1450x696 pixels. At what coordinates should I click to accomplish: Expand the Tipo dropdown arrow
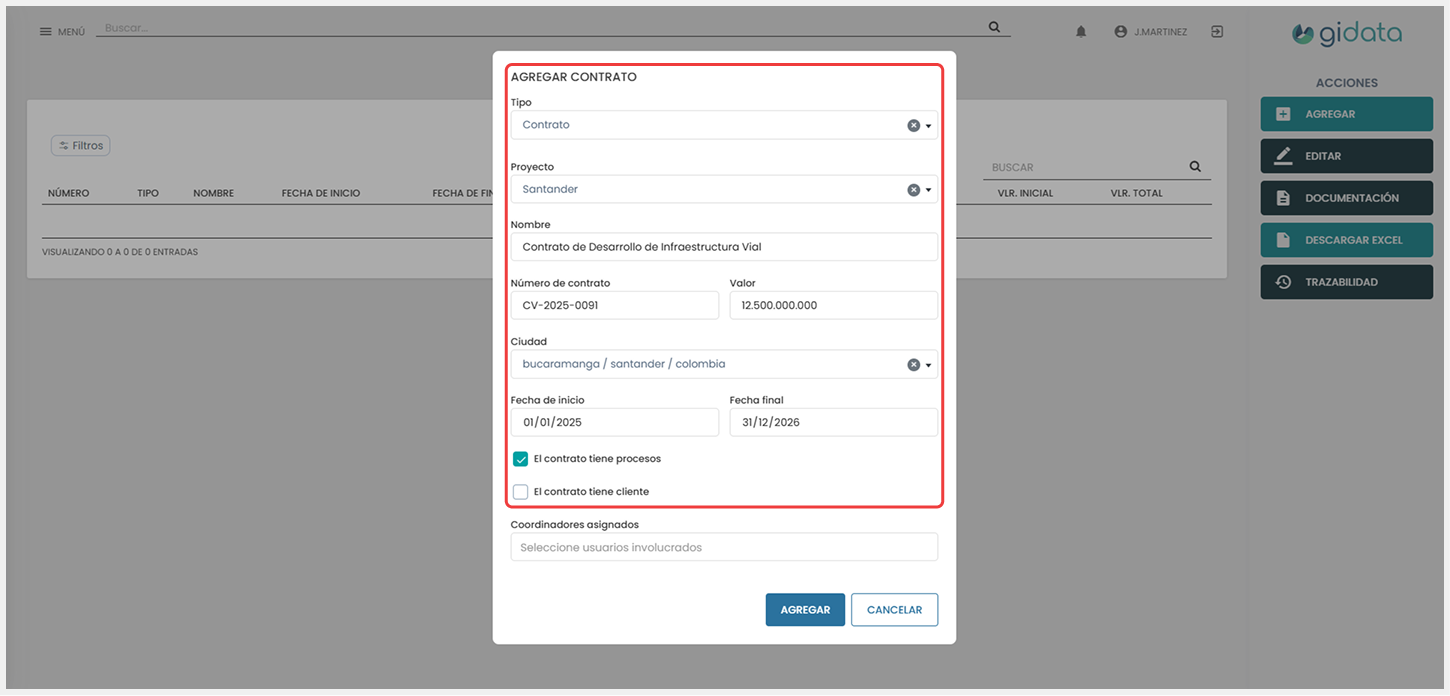[x=929, y=126]
